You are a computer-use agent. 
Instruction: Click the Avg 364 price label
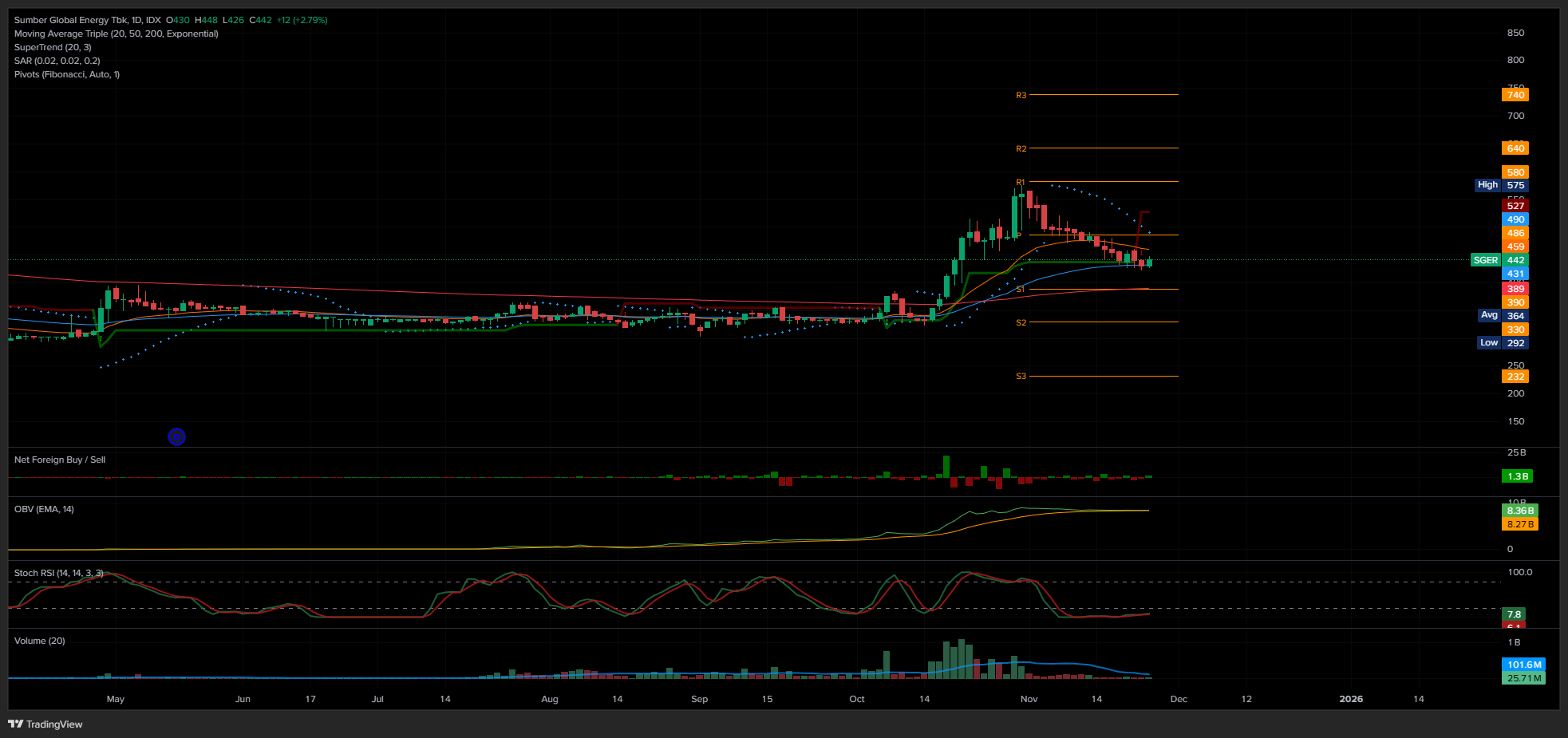(x=1500, y=316)
